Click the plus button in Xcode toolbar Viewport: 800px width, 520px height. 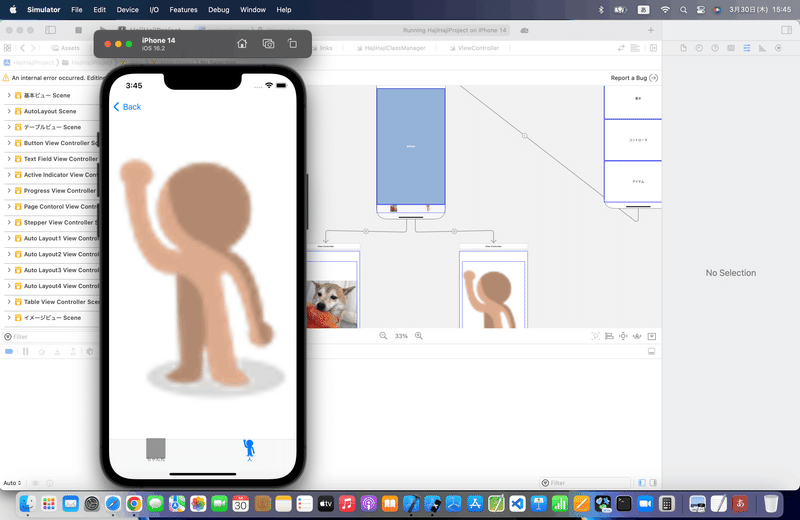[651, 30]
